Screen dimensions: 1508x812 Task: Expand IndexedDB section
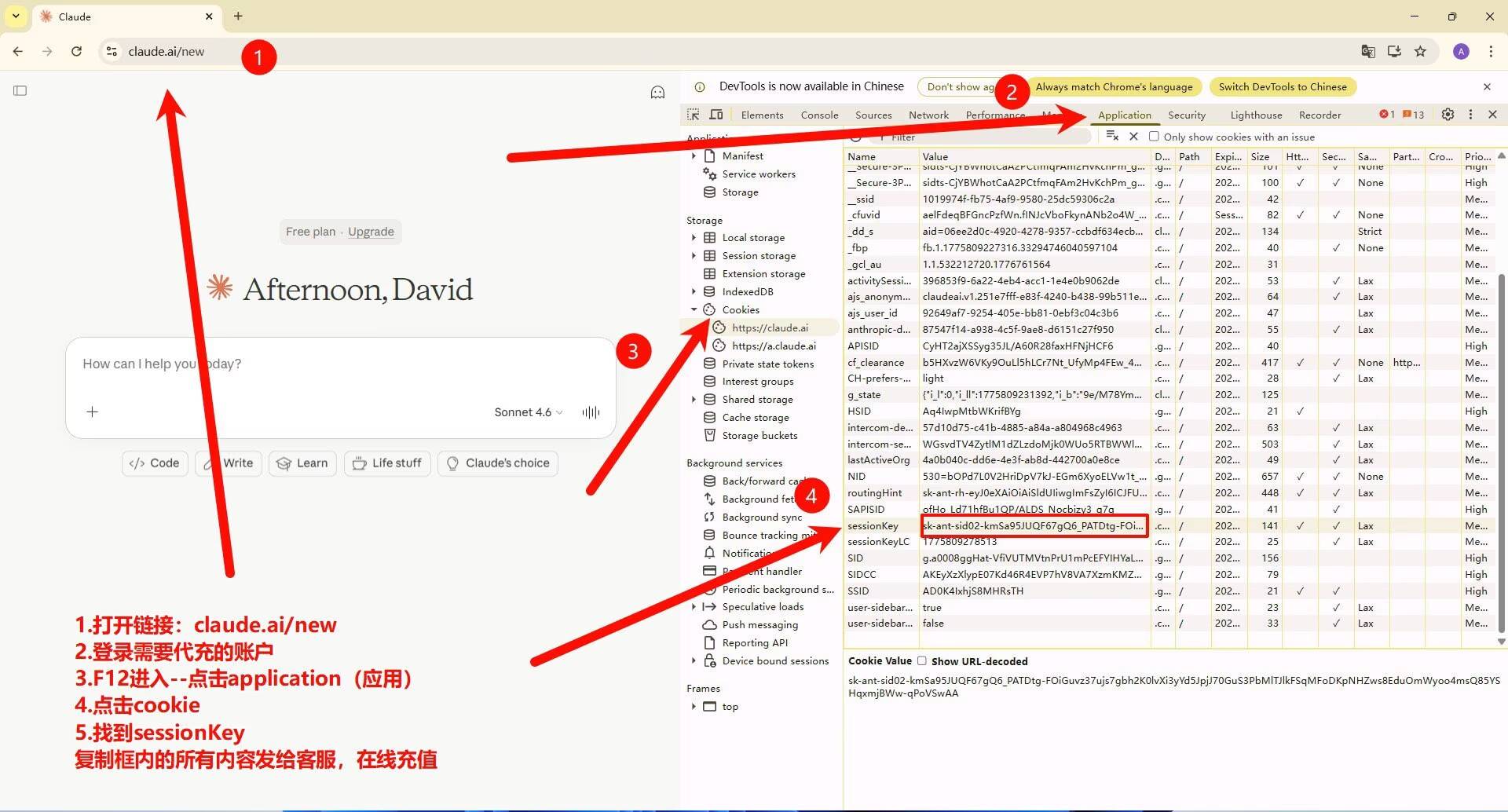694,291
